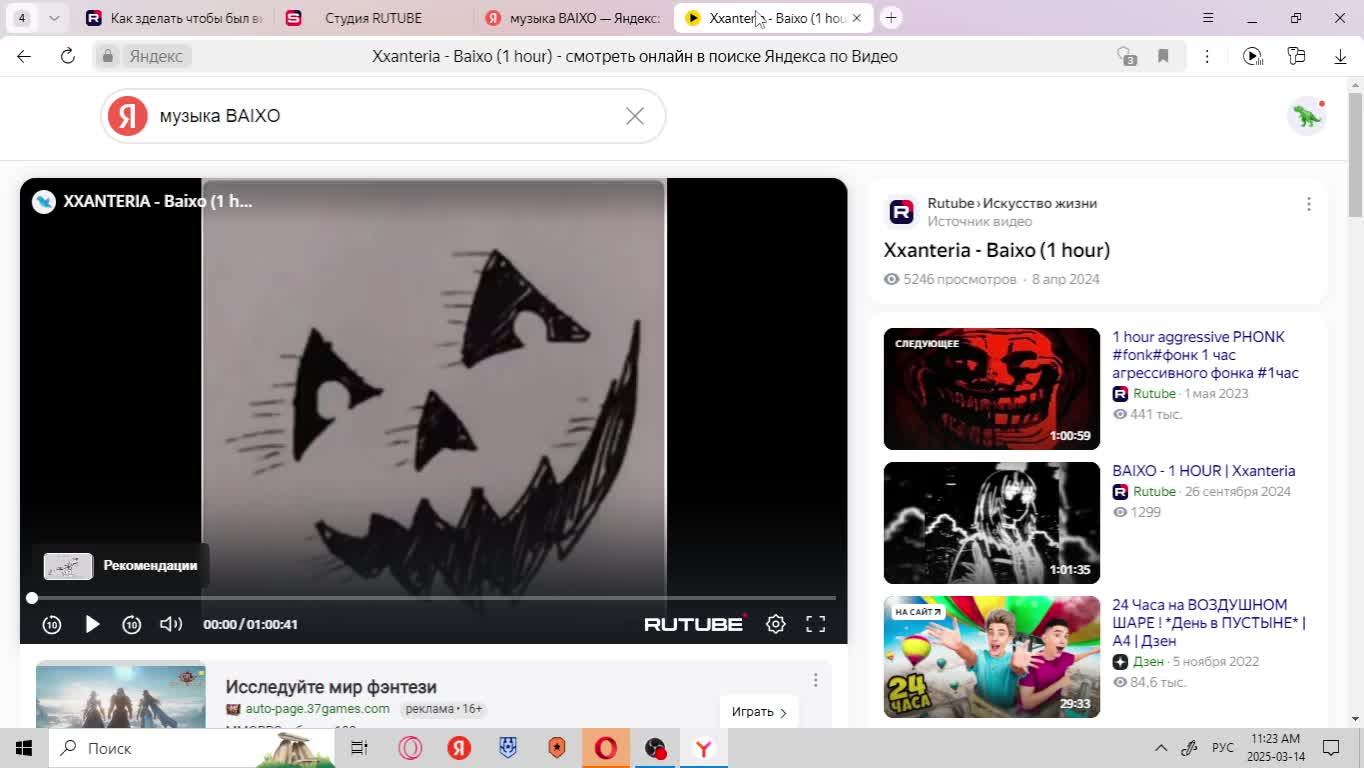Image resolution: width=1364 pixels, height=768 pixels.
Task: Open the notification center
Action: pyautogui.click(x=1331, y=748)
